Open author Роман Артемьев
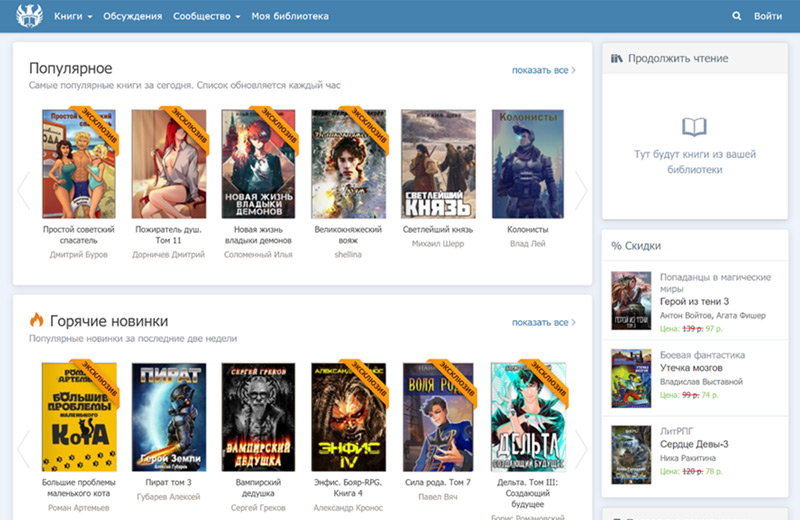This screenshot has width=800, height=520. click(x=79, y=508)
